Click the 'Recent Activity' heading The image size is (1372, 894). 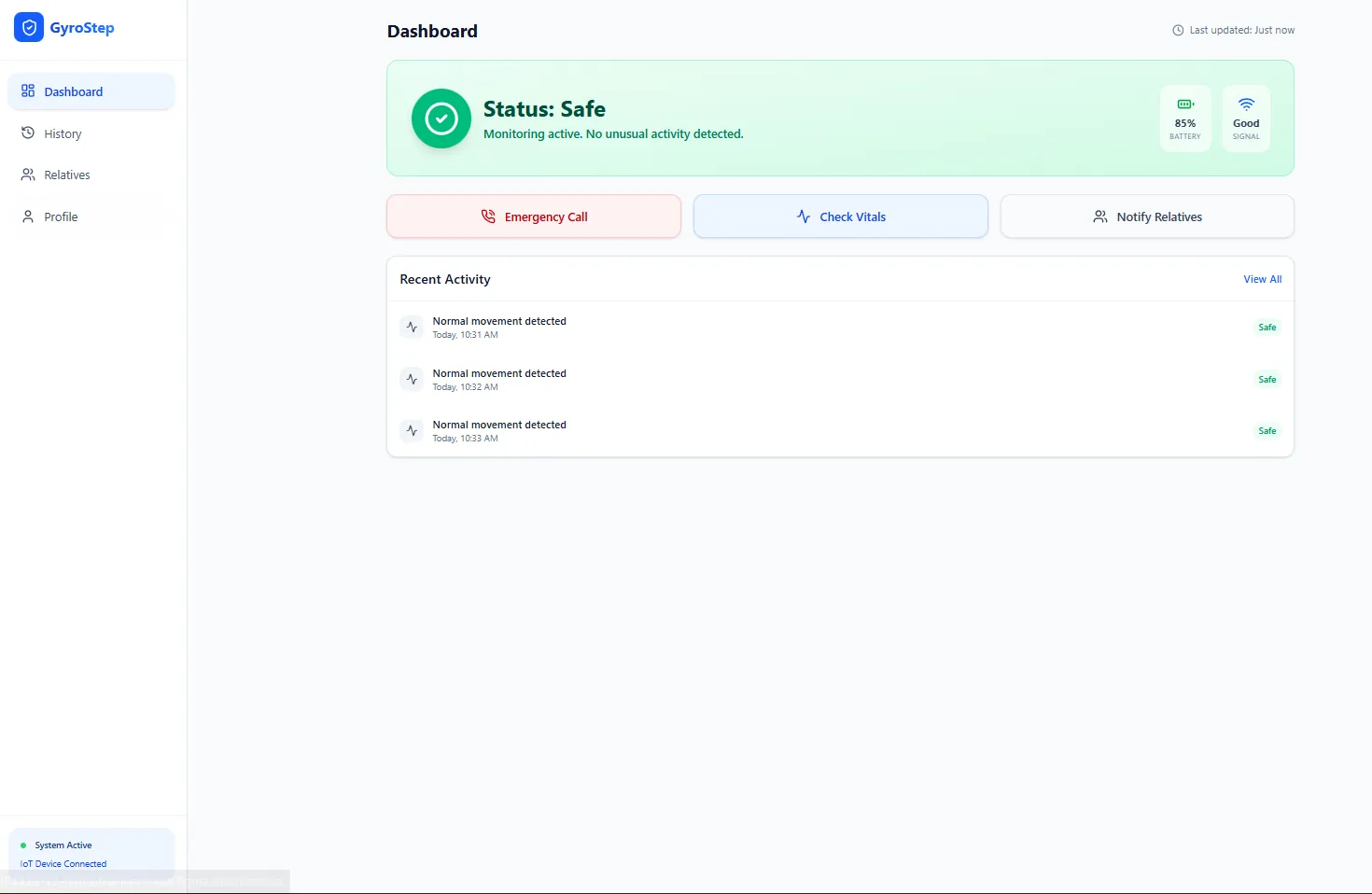[445, 279]
